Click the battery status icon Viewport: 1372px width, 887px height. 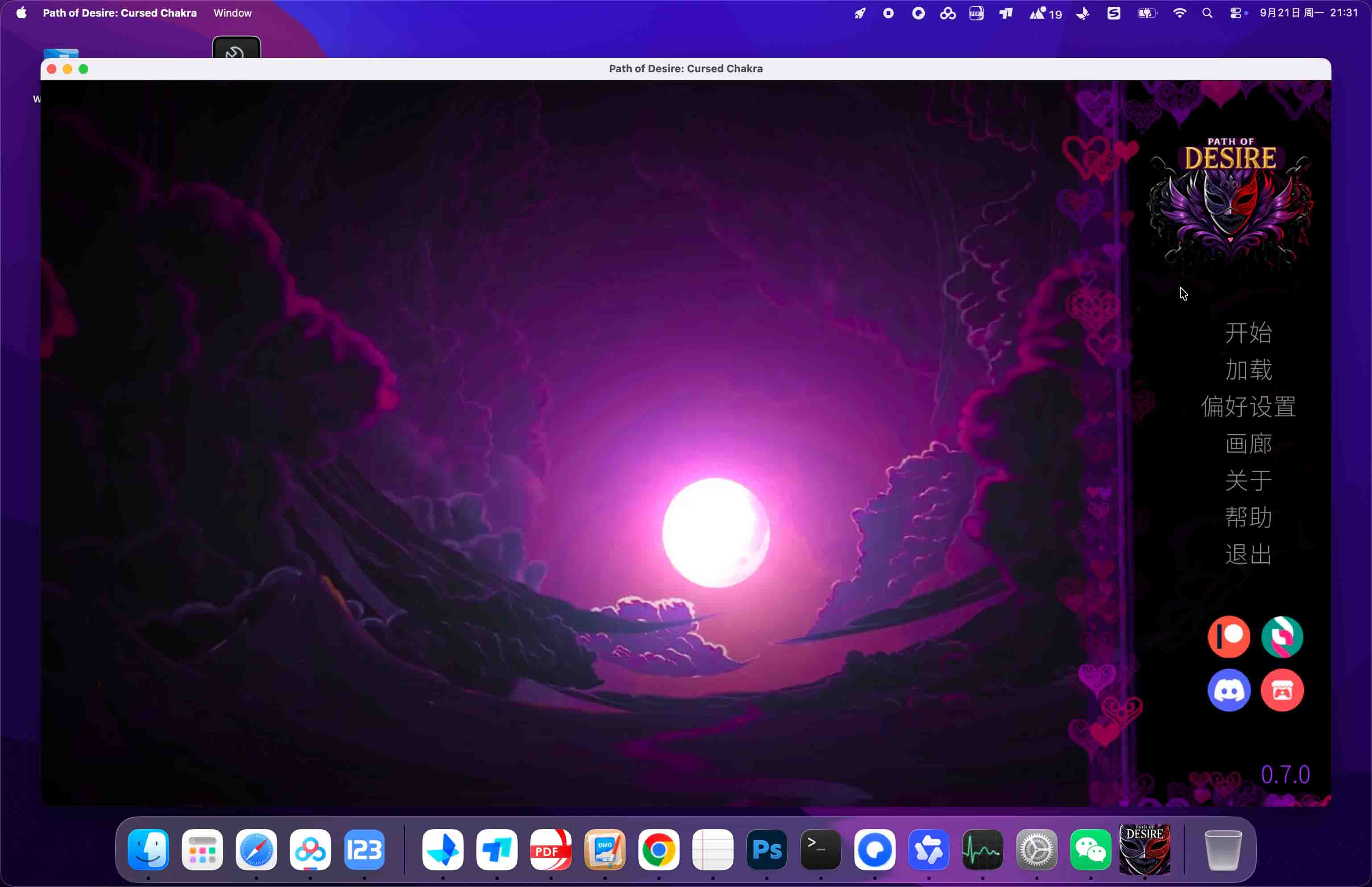coord(1147,12)
